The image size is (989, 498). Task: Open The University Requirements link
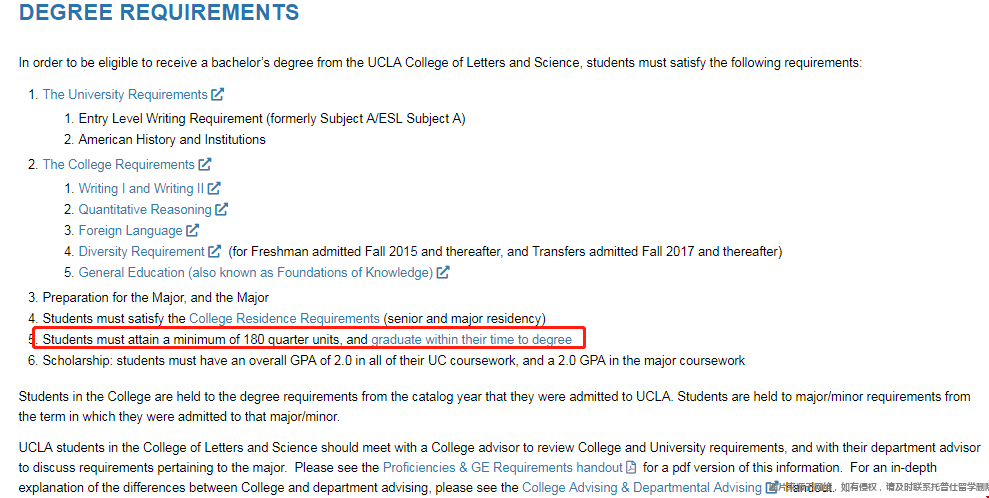coord(124,95)
